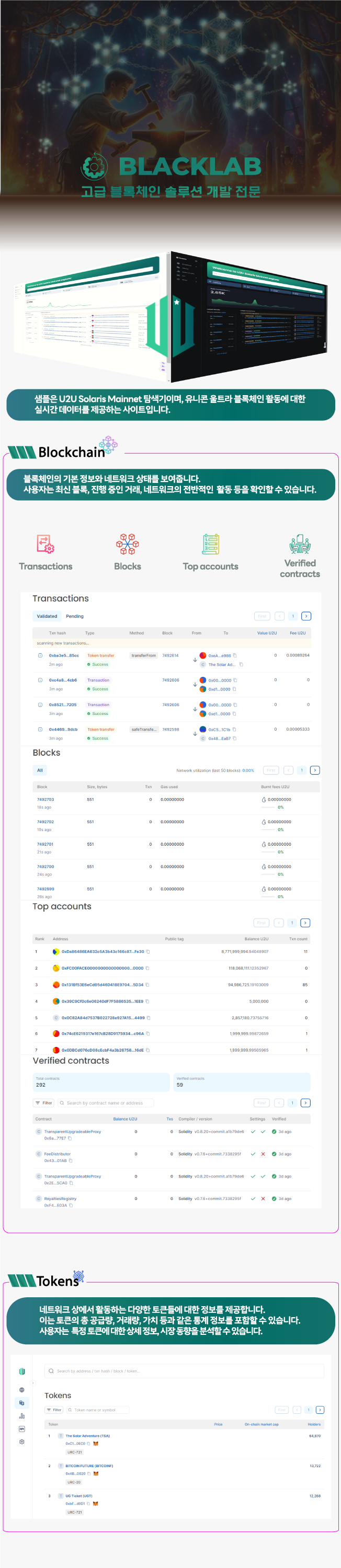Copy the 0x74cE6219317e167cB28D9175934 address

pos(148,1033)
